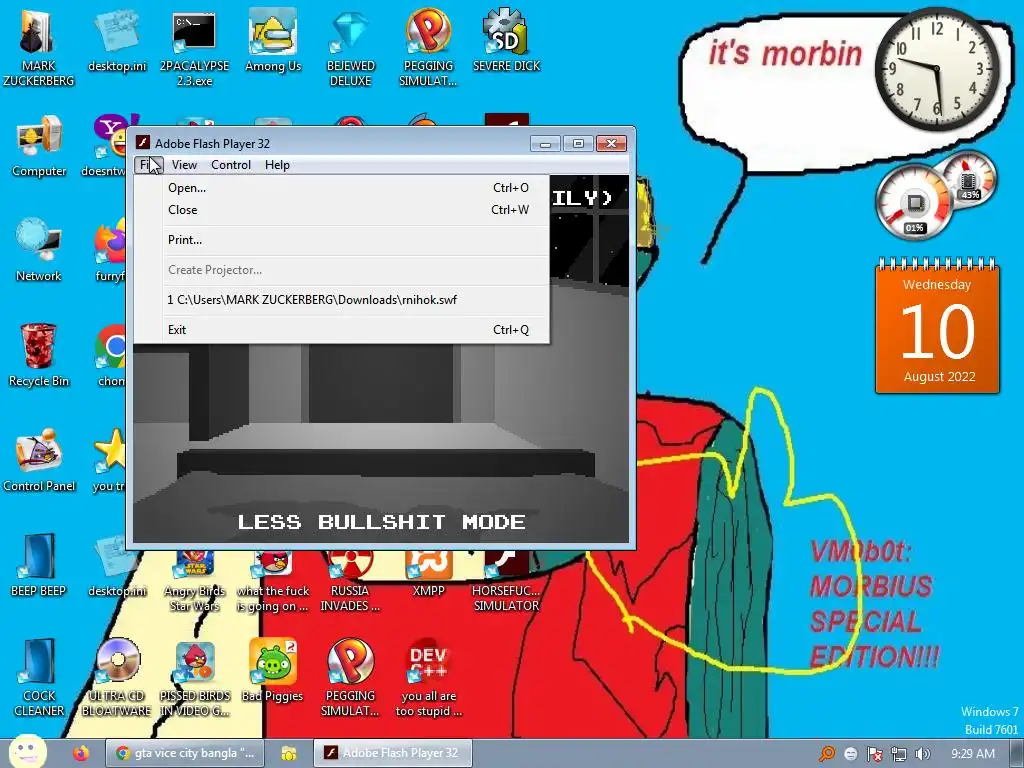Click the 9:29 AM taskbar clock
Image resolution: width=1024 pixels, height=768 pixels.
[x=972, y=754]
